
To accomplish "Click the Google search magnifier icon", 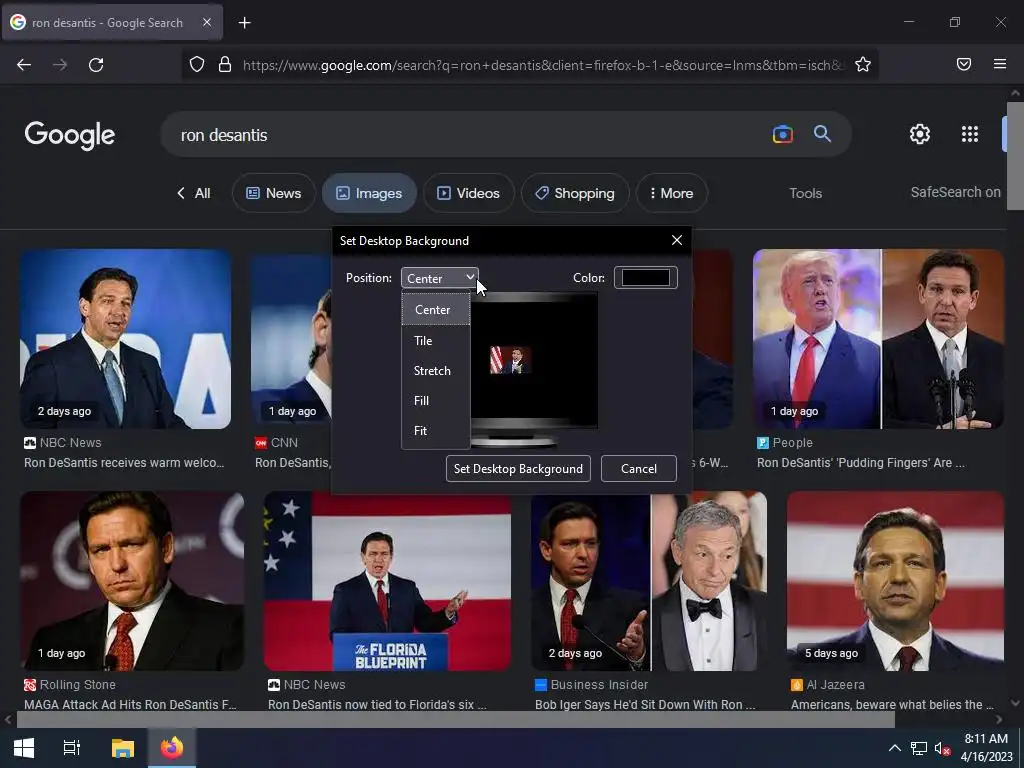I will pos(822,134).
